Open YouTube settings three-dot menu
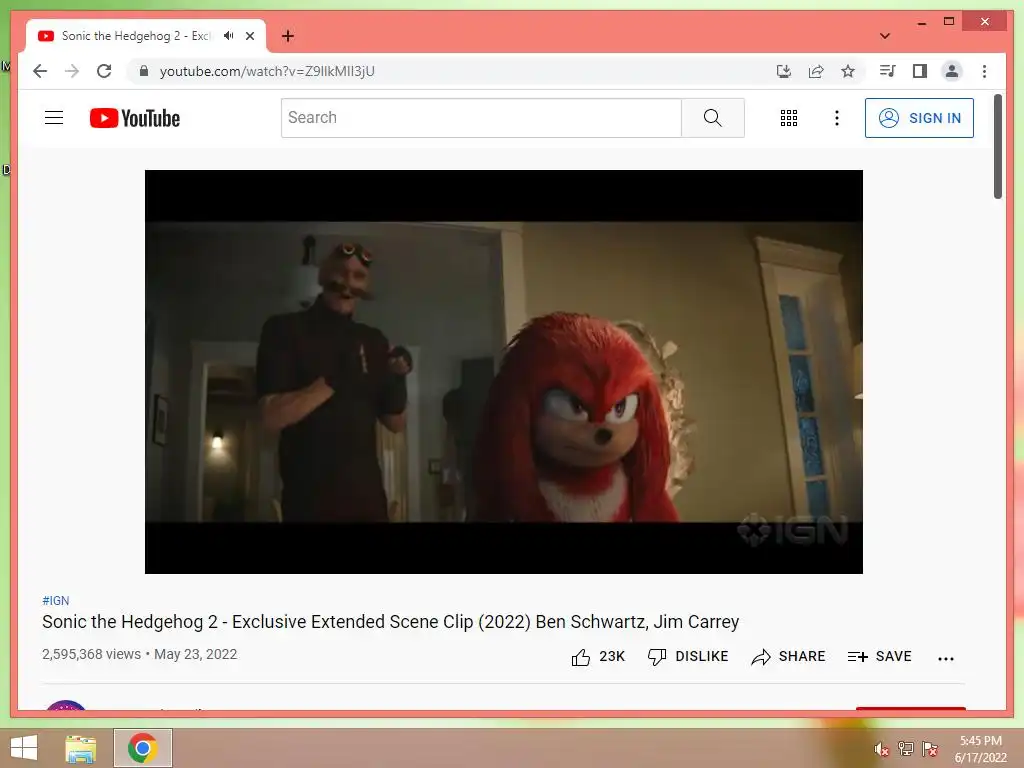 coord(837,118)
